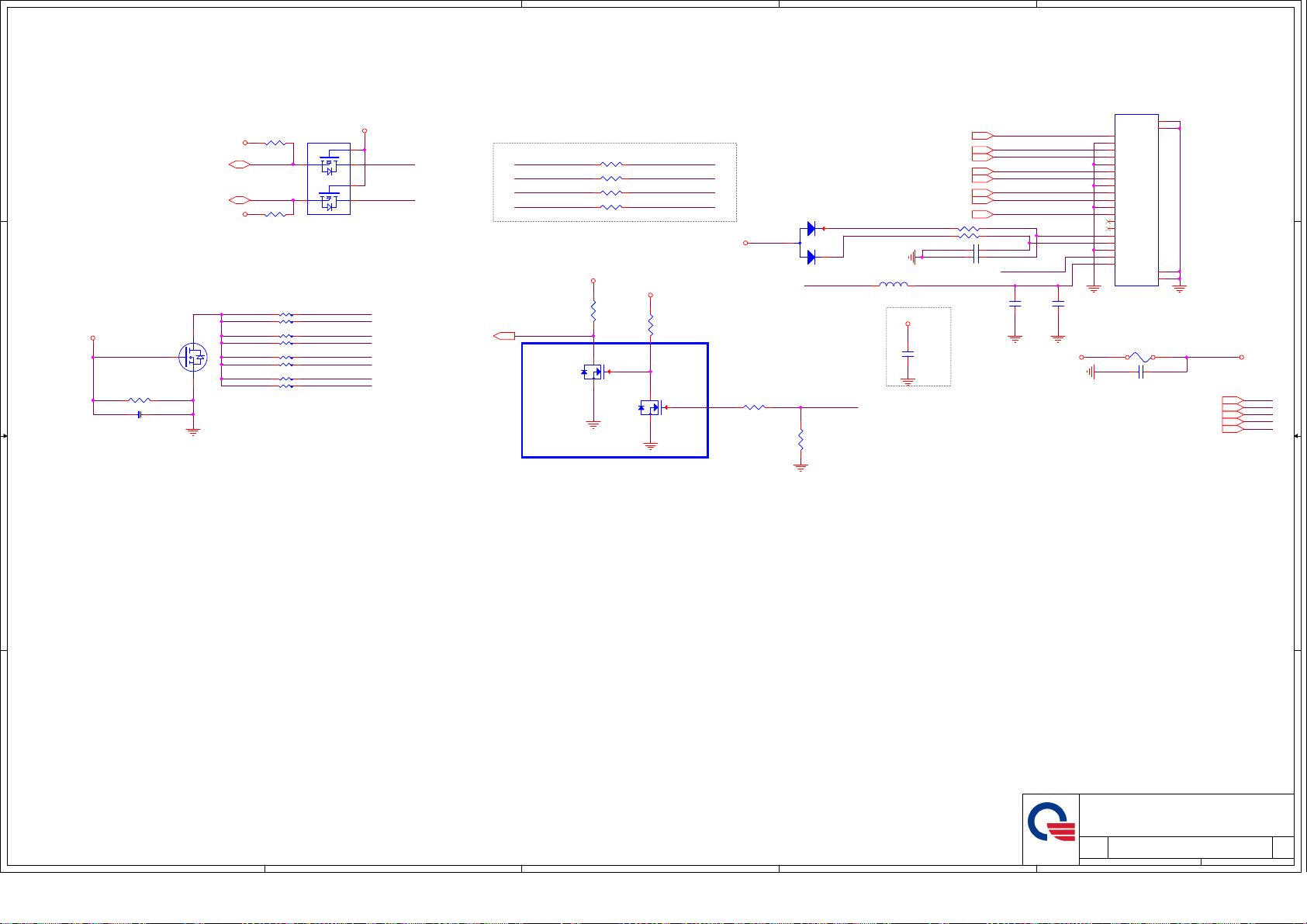1307x924 pixels.
Task: Click the bottom resistor in the dashed four-resistor group
Action: point(611,207)
